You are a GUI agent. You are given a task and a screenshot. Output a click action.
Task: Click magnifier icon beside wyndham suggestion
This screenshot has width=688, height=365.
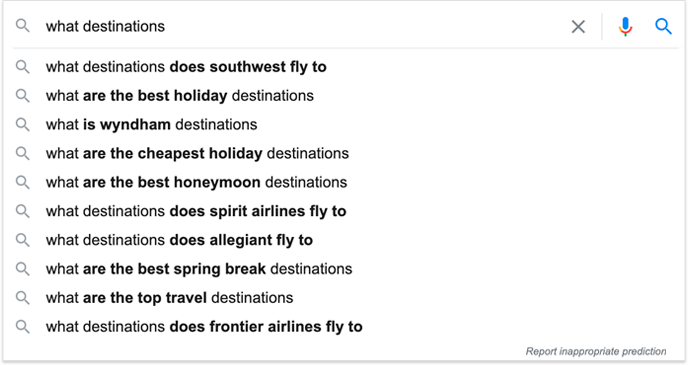pos(22,125)
